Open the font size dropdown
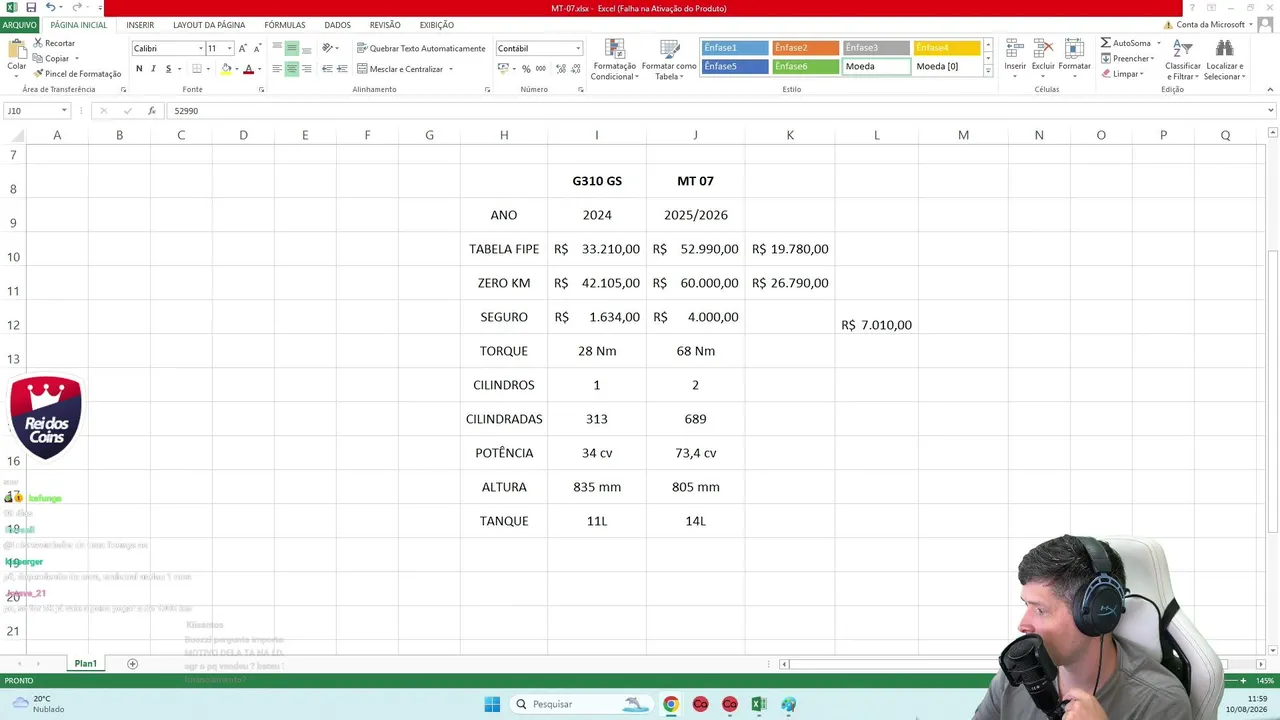Screen dimensions: 1280x720 (x=229, y=48)
